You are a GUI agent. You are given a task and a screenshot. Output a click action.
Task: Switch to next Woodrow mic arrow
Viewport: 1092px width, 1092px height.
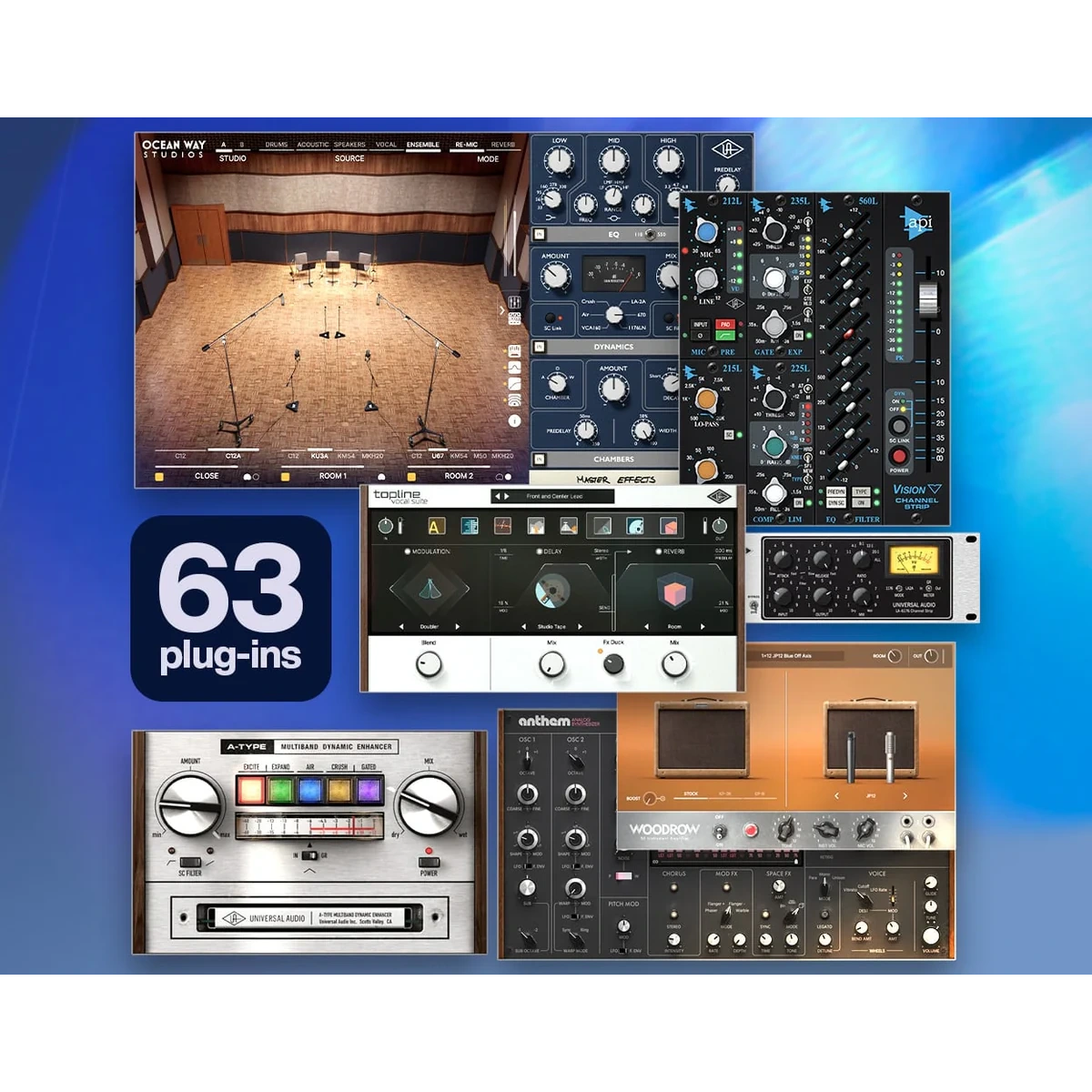[905, 795]
